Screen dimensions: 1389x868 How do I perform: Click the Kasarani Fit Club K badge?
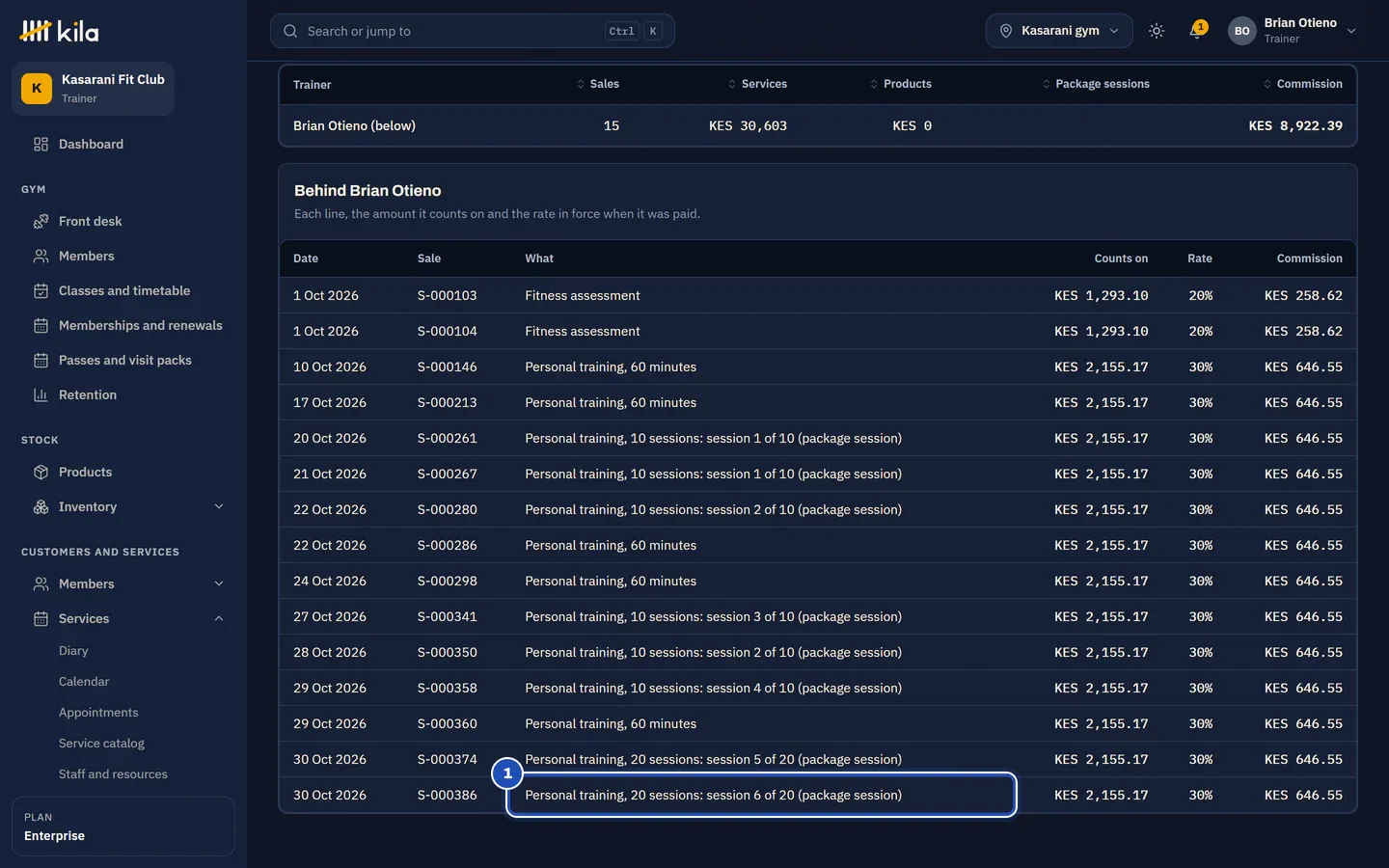click(x=37, y=88)
